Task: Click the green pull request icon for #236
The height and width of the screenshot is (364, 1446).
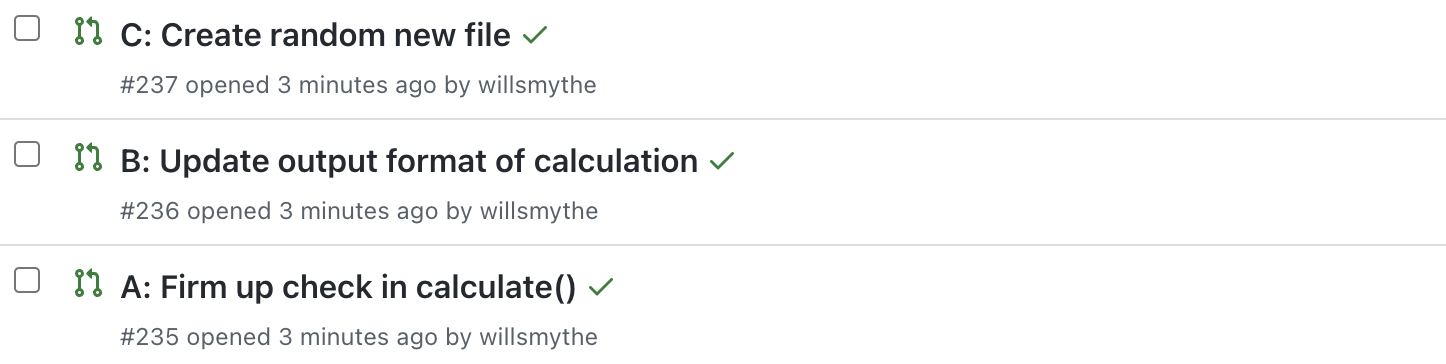Action: click(88, 158)
